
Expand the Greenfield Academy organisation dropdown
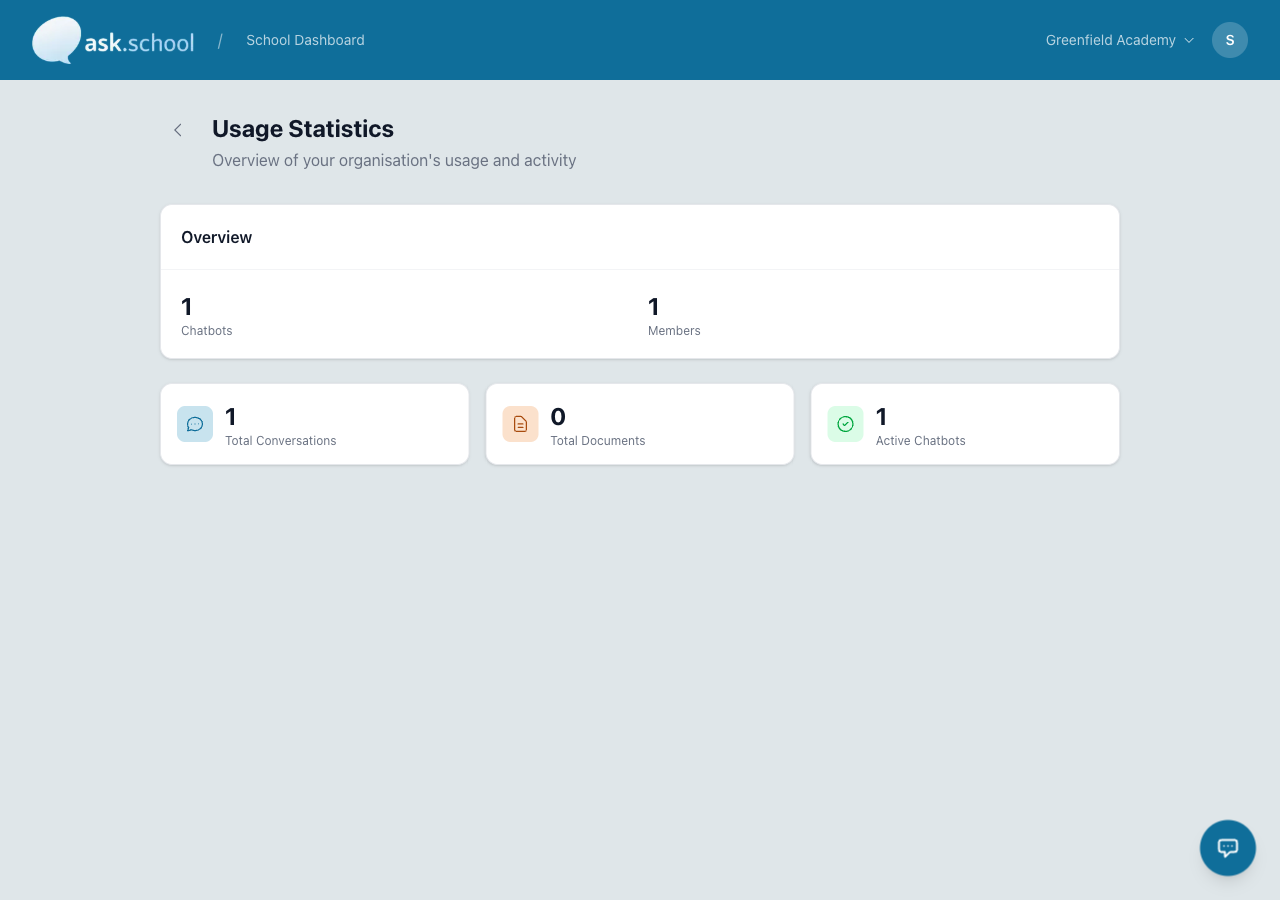coord(1120,40)
